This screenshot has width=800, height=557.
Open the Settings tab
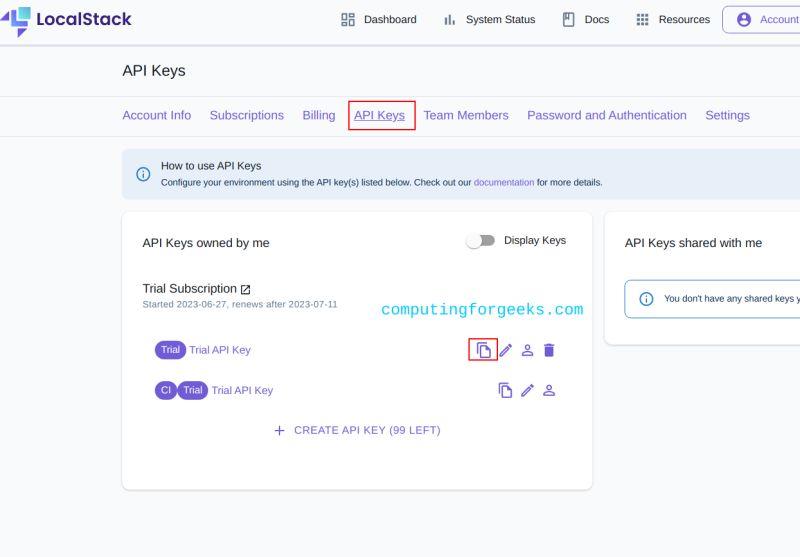tap(728, 115)
